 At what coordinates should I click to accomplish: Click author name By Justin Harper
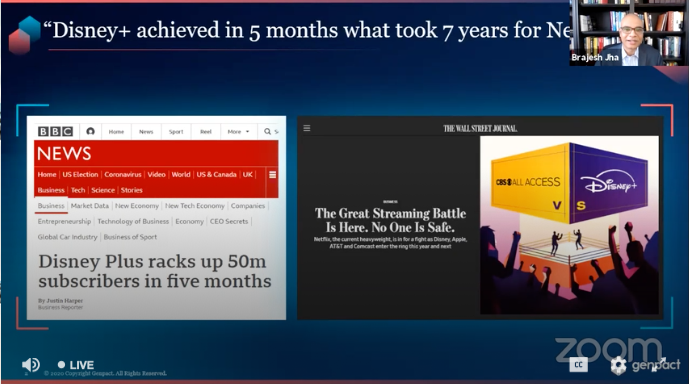(60, 301)
